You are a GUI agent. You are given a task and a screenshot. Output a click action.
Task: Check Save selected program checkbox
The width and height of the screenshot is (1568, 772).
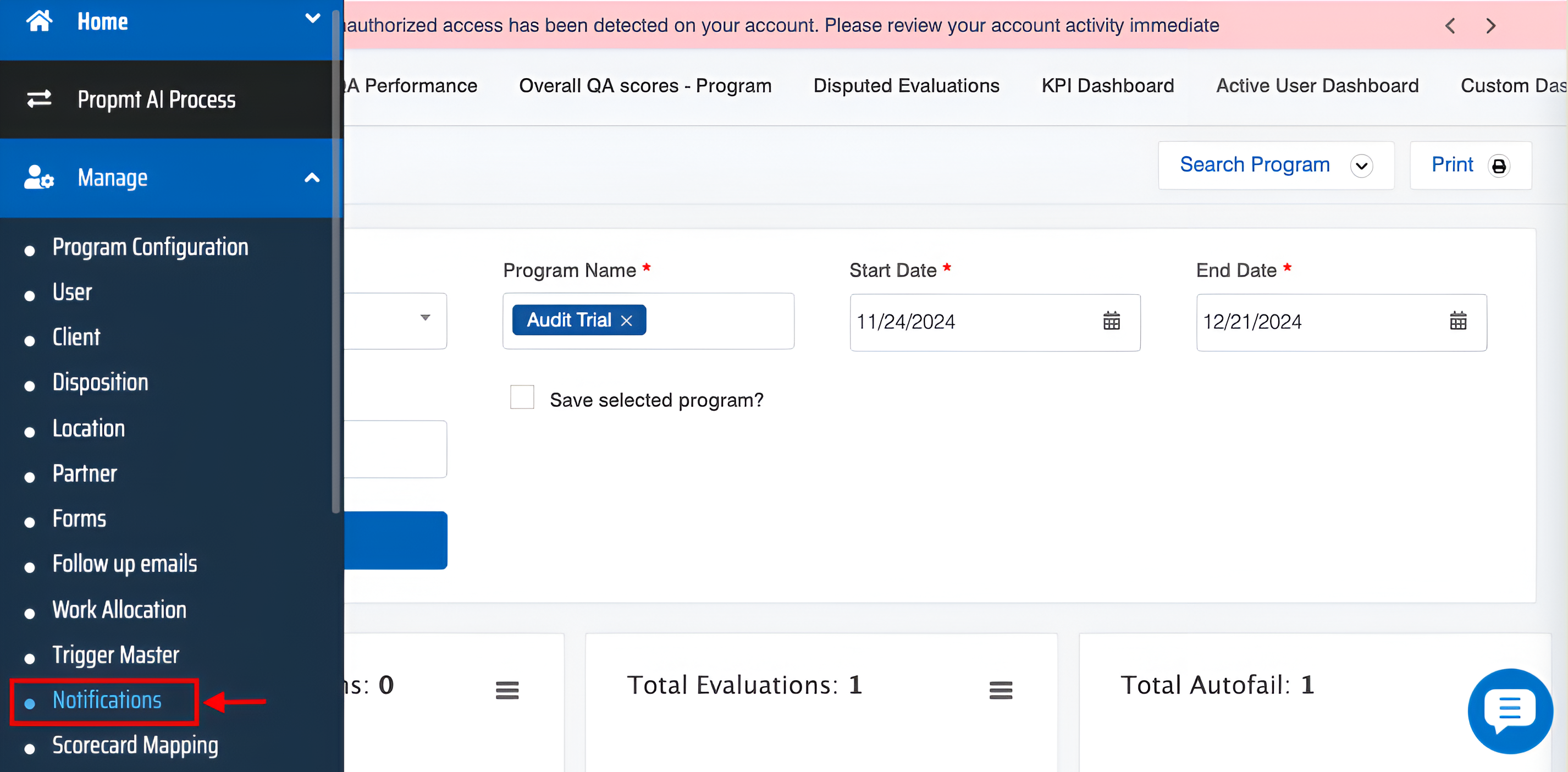[x=522, y=398]
